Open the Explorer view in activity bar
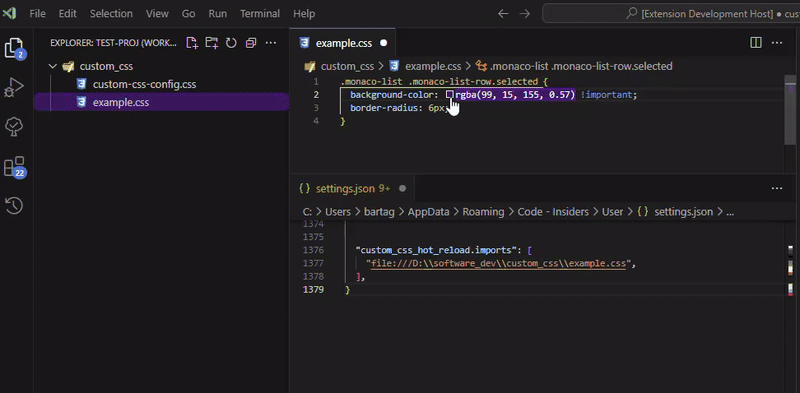This screenshot has width=800, height=393. (14, 47)
